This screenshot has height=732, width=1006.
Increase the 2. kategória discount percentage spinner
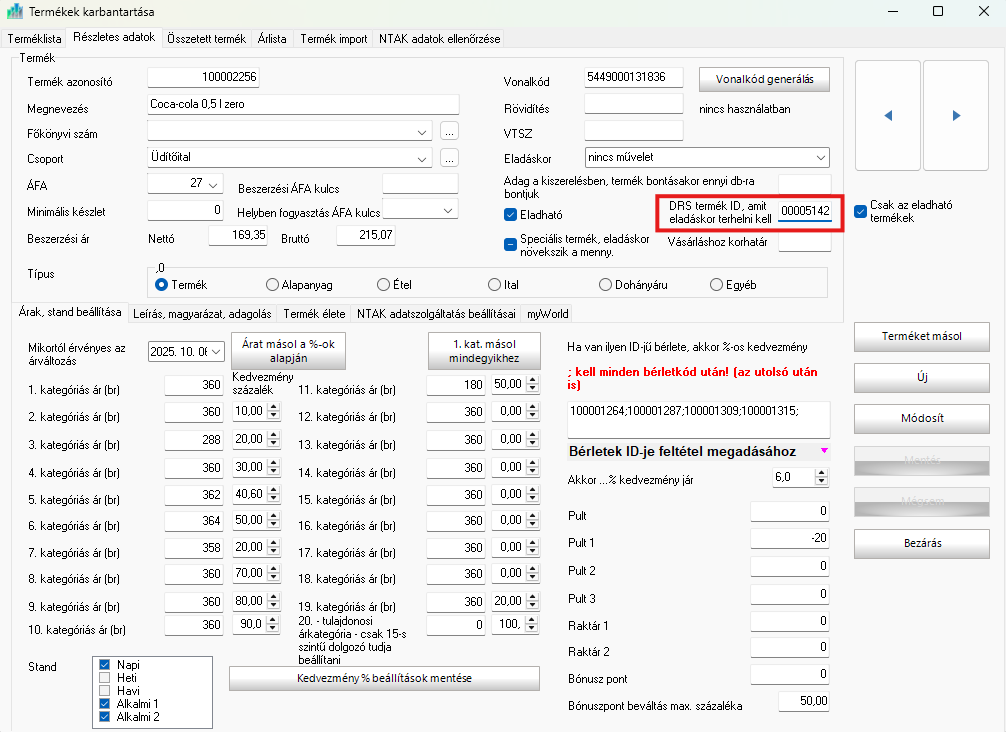coord(272,407)
